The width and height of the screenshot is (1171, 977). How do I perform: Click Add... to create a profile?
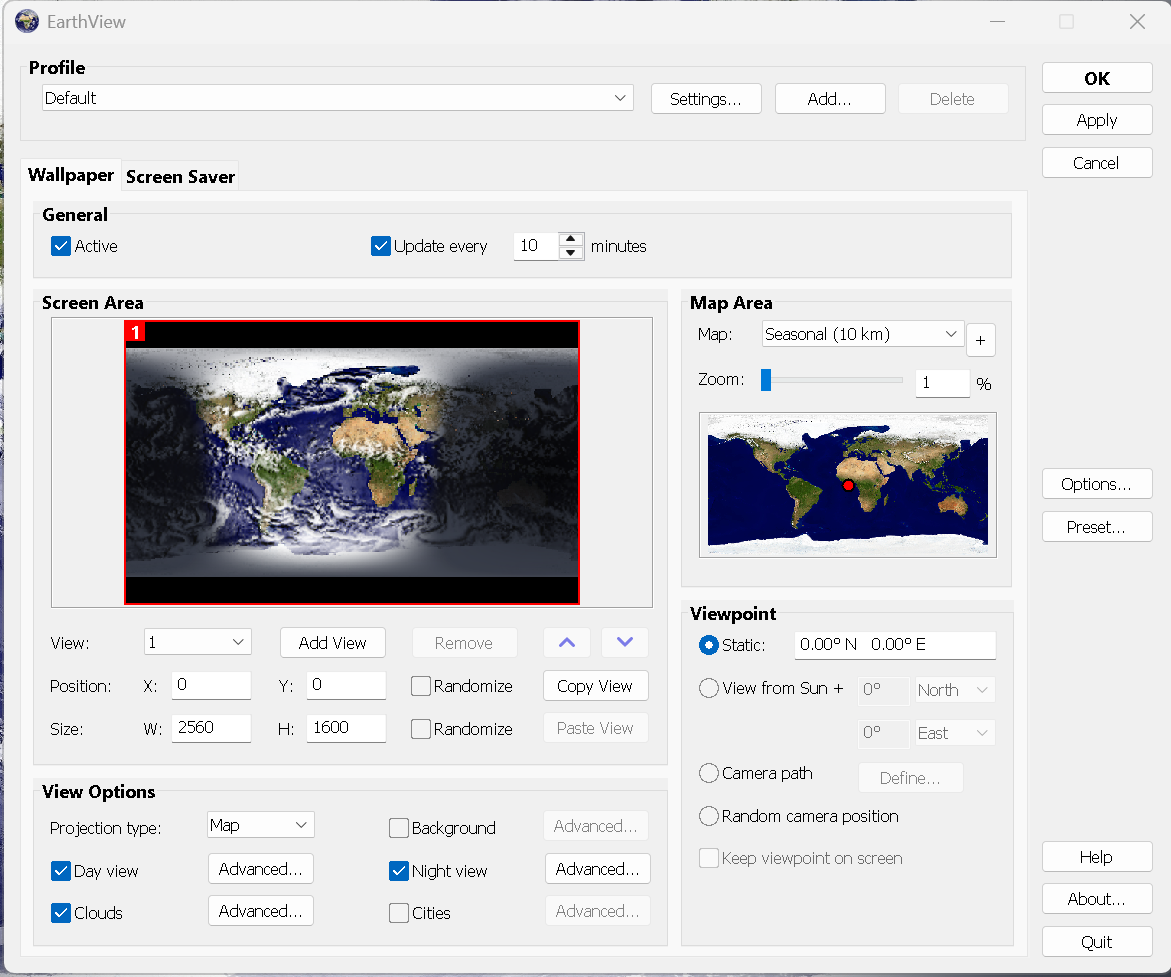tap(830, 99)
